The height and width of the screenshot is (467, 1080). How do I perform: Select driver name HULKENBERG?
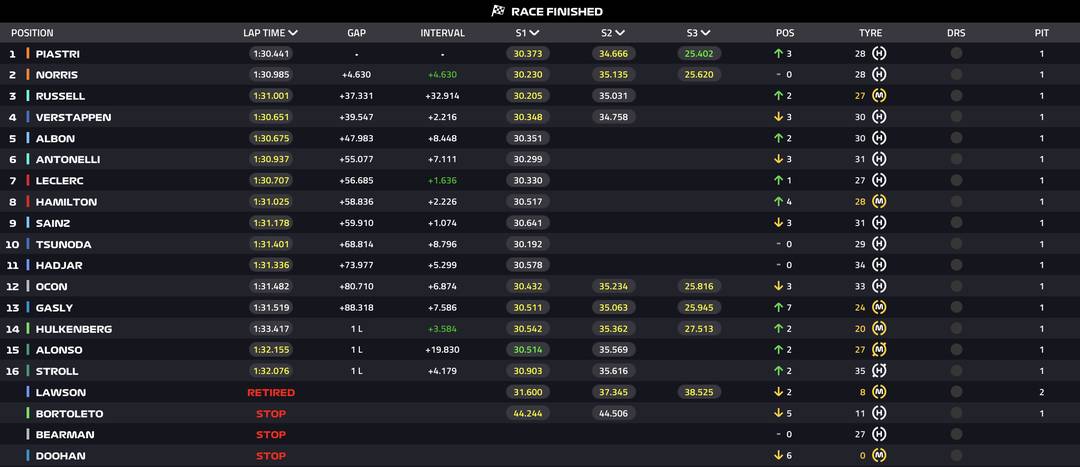click(74, 329)
